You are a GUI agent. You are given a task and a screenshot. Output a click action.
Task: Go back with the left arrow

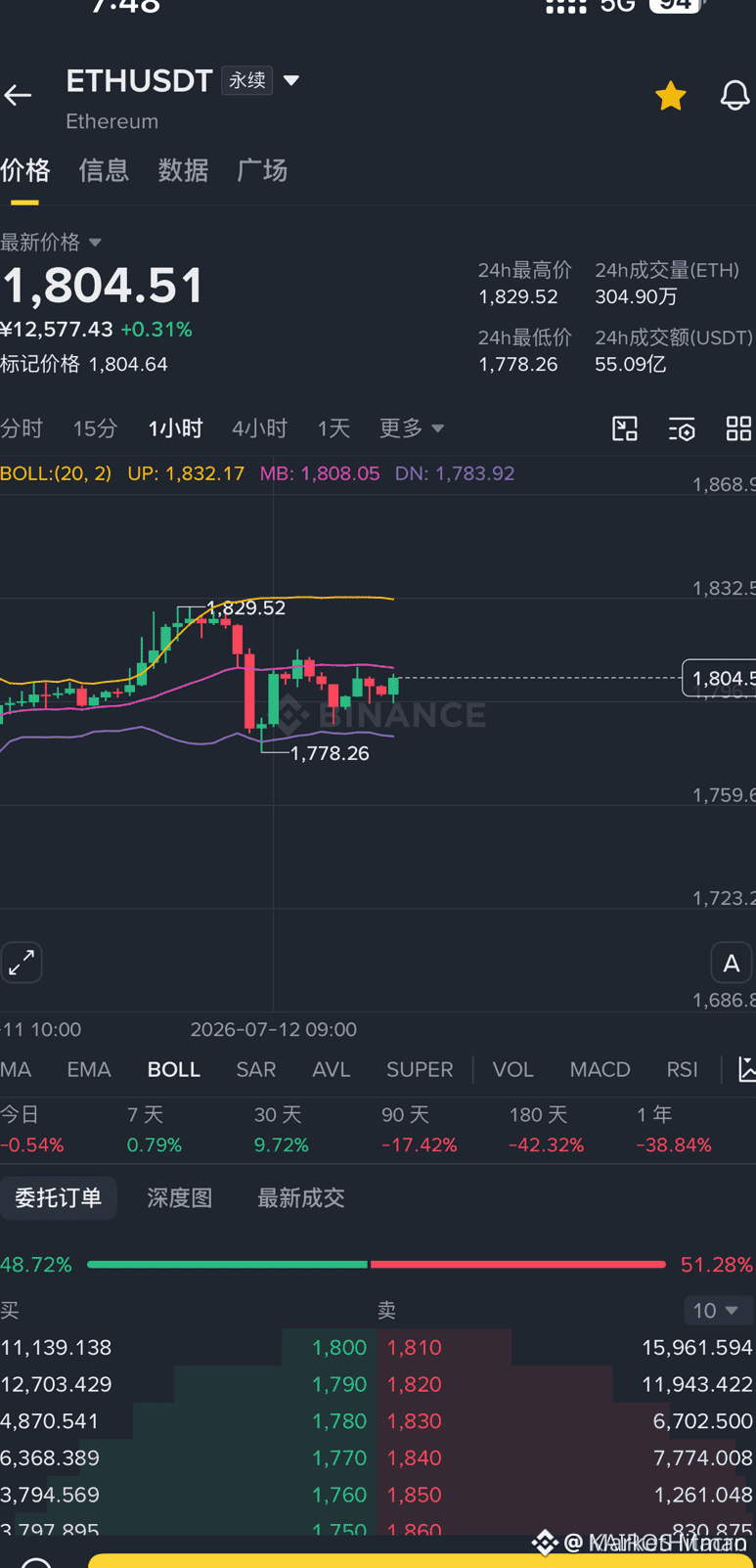click(18, 95)
